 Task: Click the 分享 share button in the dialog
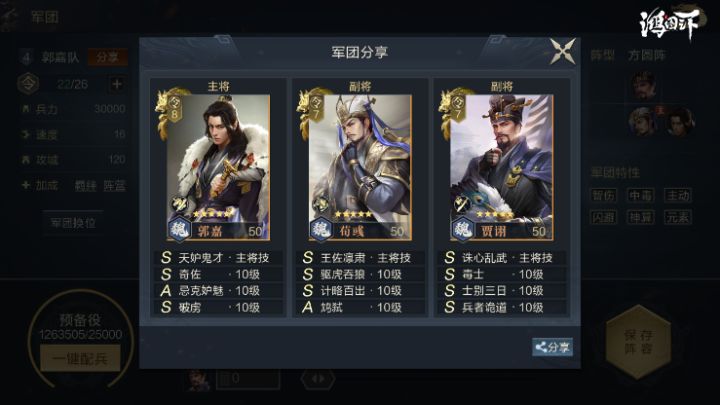pos(552,347)
